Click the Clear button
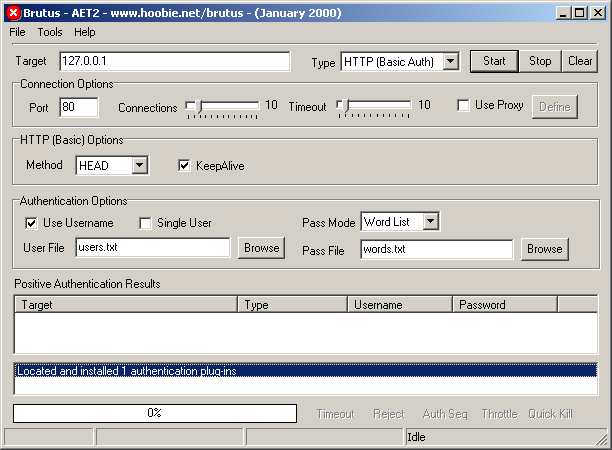This screenshot has height=450, width=612. coord(580,61)
